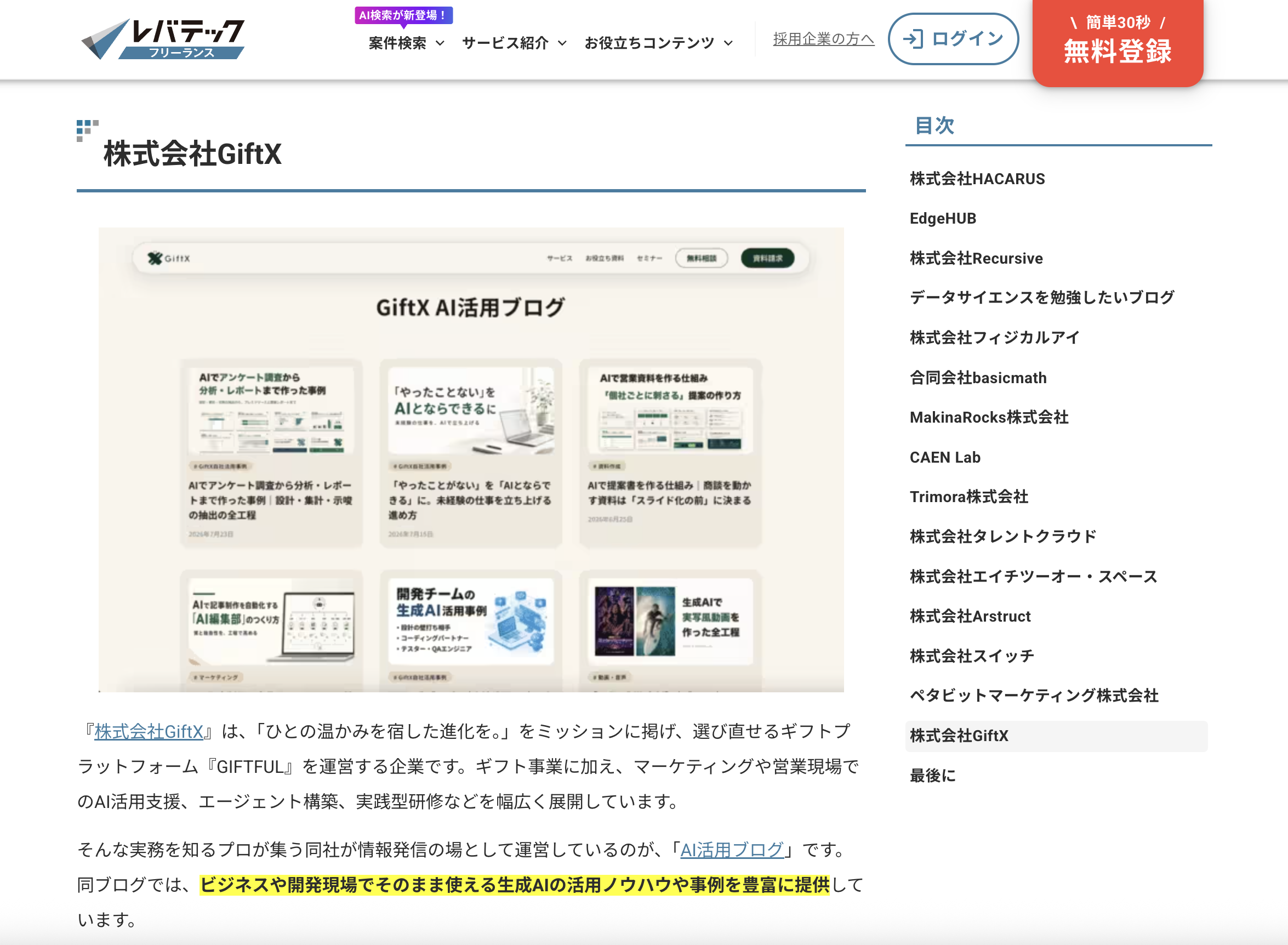Click the レバテックフリーランス logo
The image size is (1288, 945).
[x=163, y=39]
